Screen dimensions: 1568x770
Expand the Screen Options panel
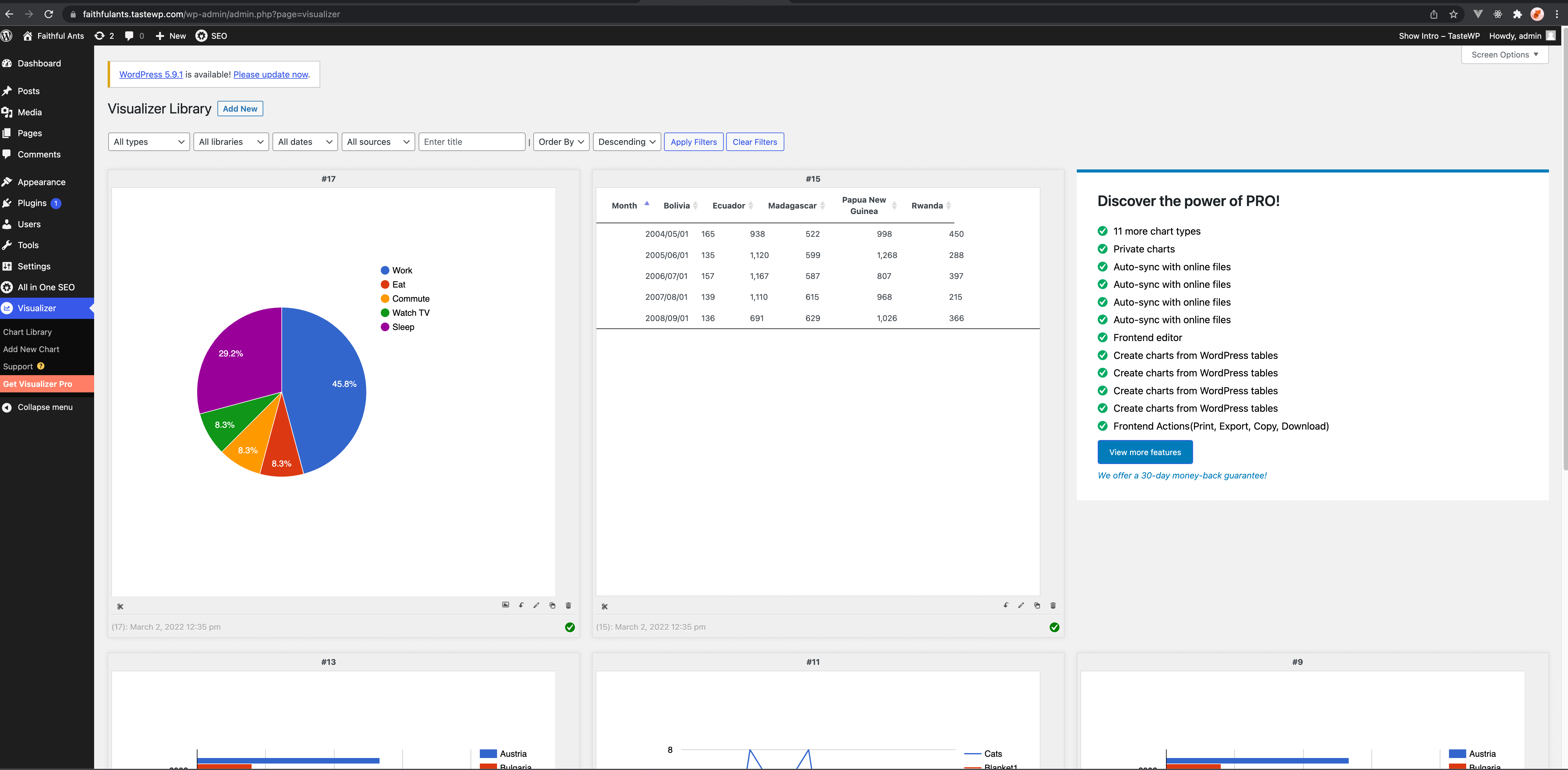coord(1504,55)
